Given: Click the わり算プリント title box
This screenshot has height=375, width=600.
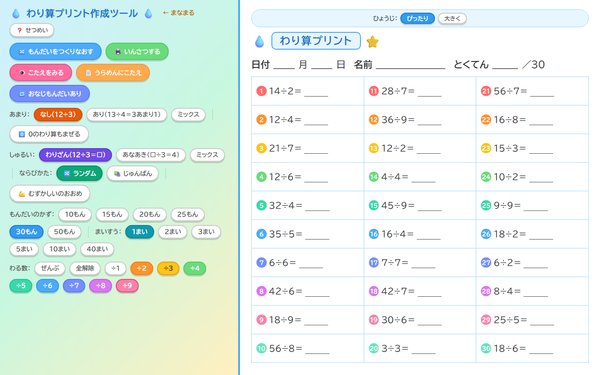Looking at the screenshot, I should pyautogui.click(x=316, y=41).
